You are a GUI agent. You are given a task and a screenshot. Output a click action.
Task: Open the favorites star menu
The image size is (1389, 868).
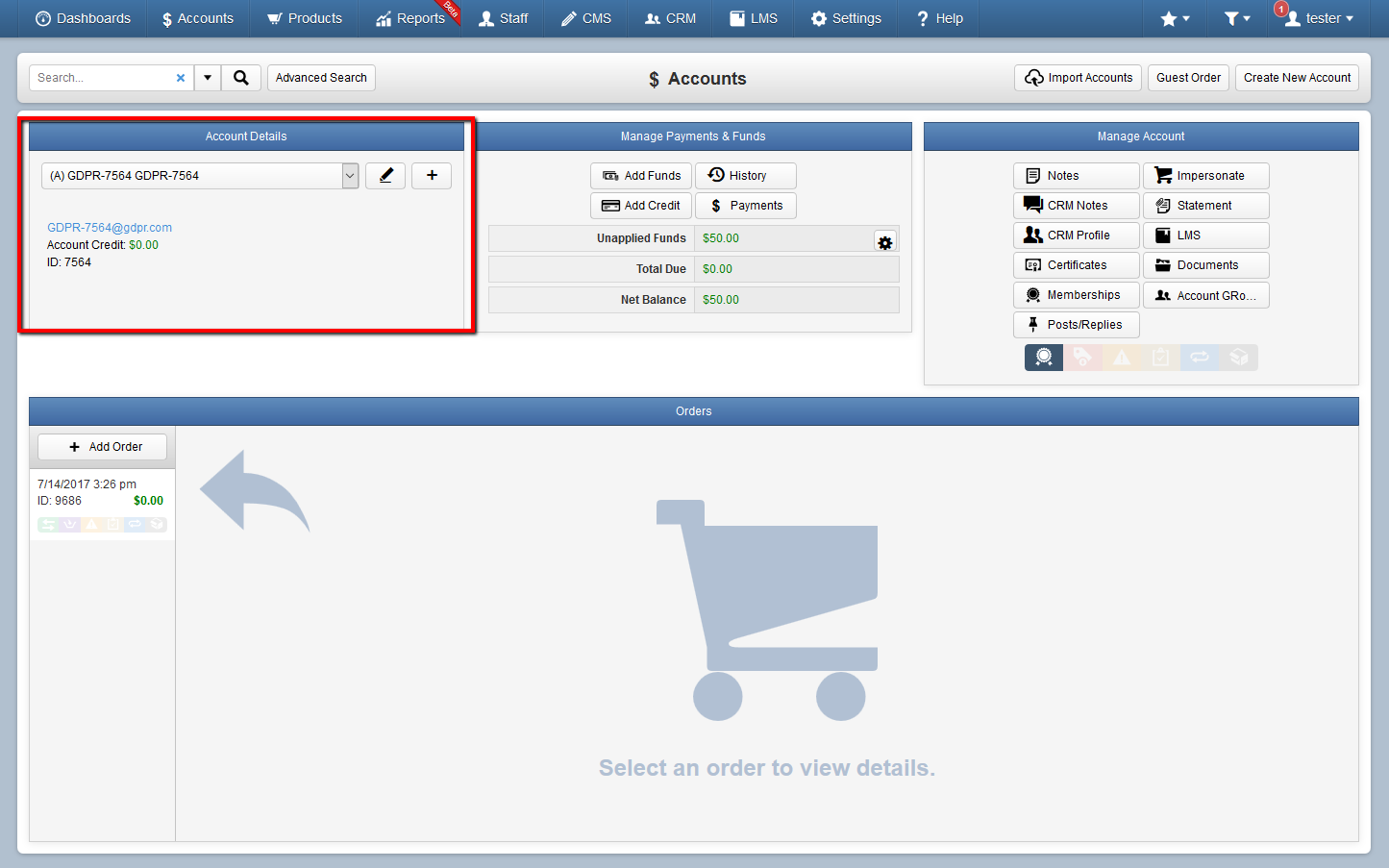(x=1175, y=18)
